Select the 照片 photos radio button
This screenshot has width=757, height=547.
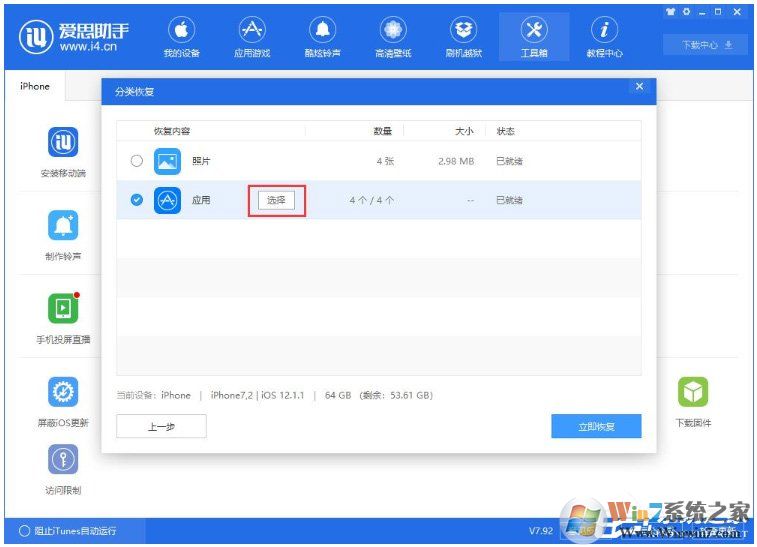point(137,161)
